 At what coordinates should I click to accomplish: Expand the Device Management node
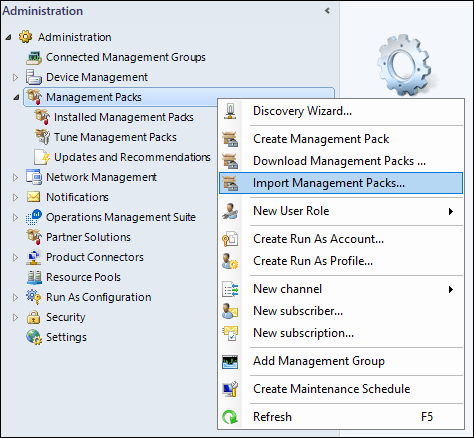click(15, 77)
